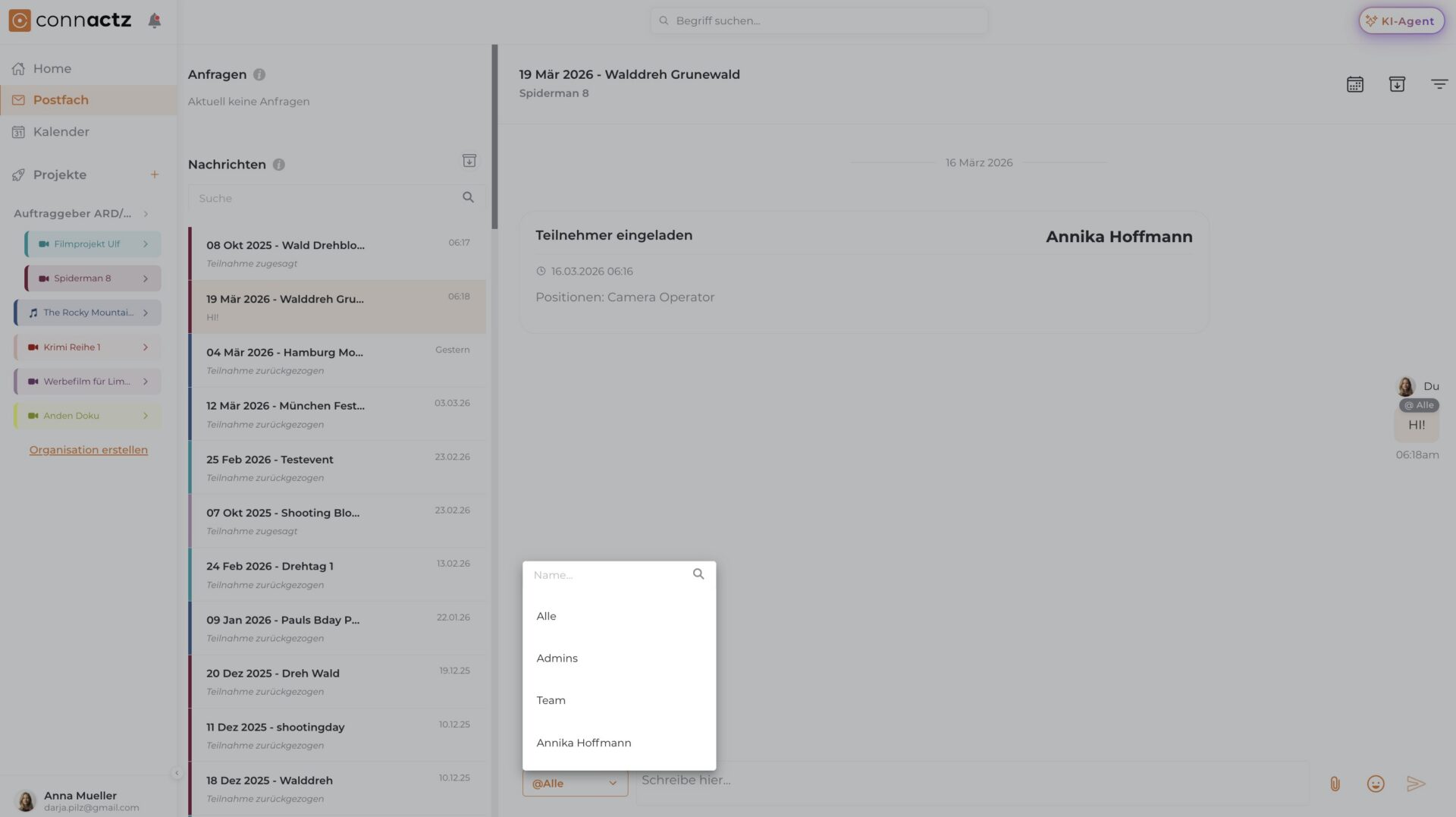
Task: Open the calendar icon in the chat header
Action: (x=1355, y=84)
